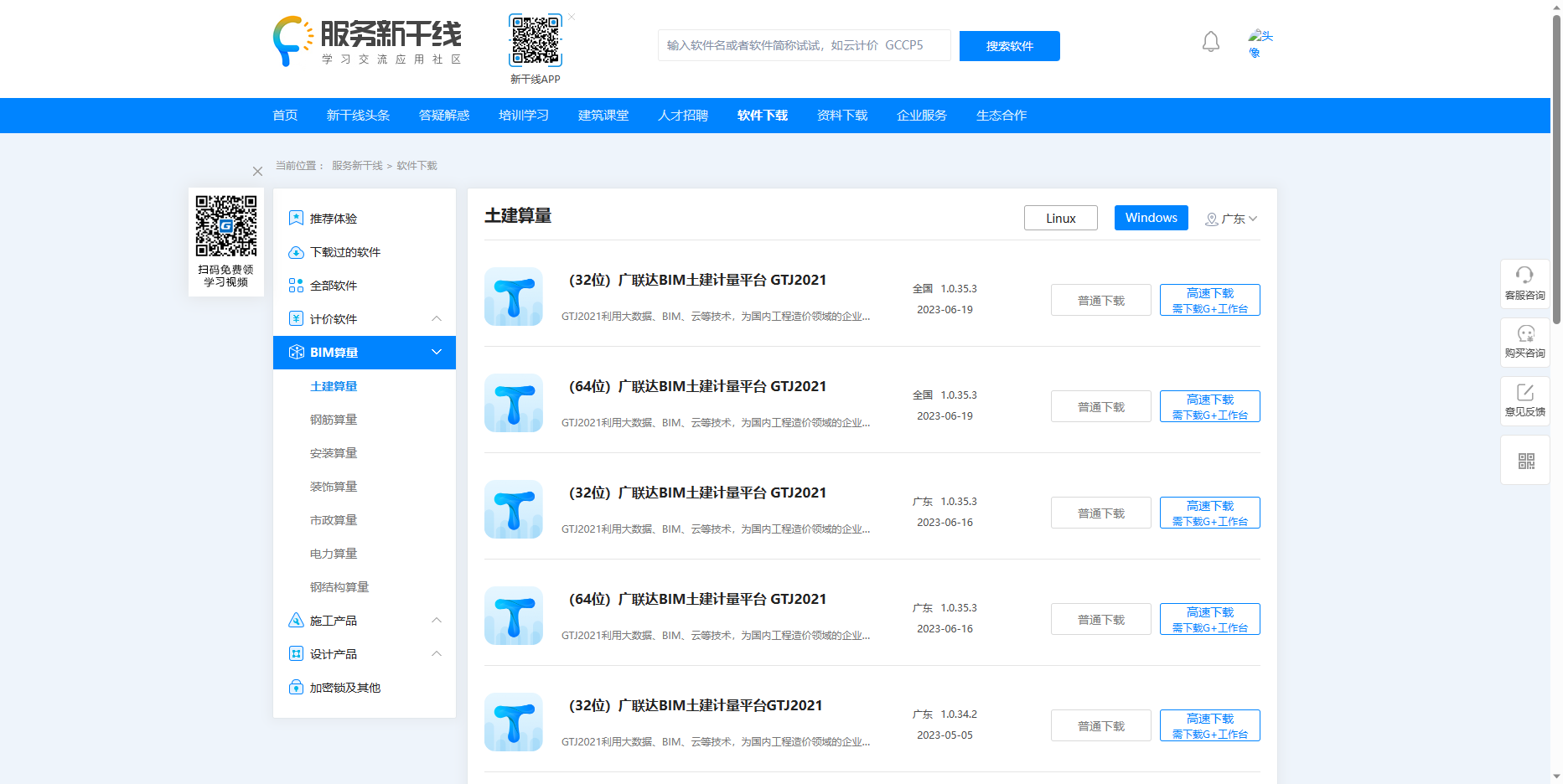
Task: Open 生态合作 nav item
Action: click(x=1001, y=116)
